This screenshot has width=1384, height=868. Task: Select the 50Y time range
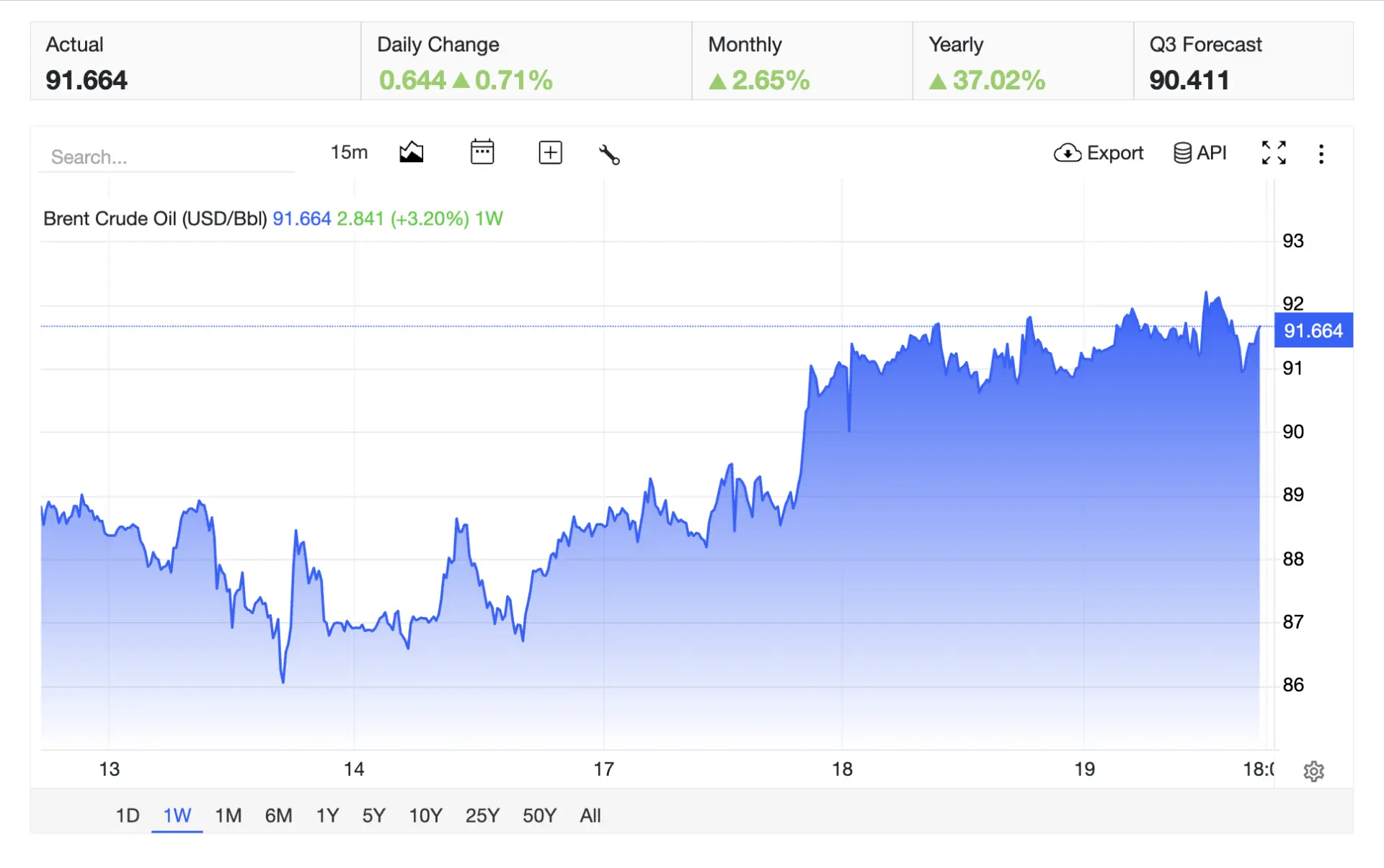pos(539,815)
